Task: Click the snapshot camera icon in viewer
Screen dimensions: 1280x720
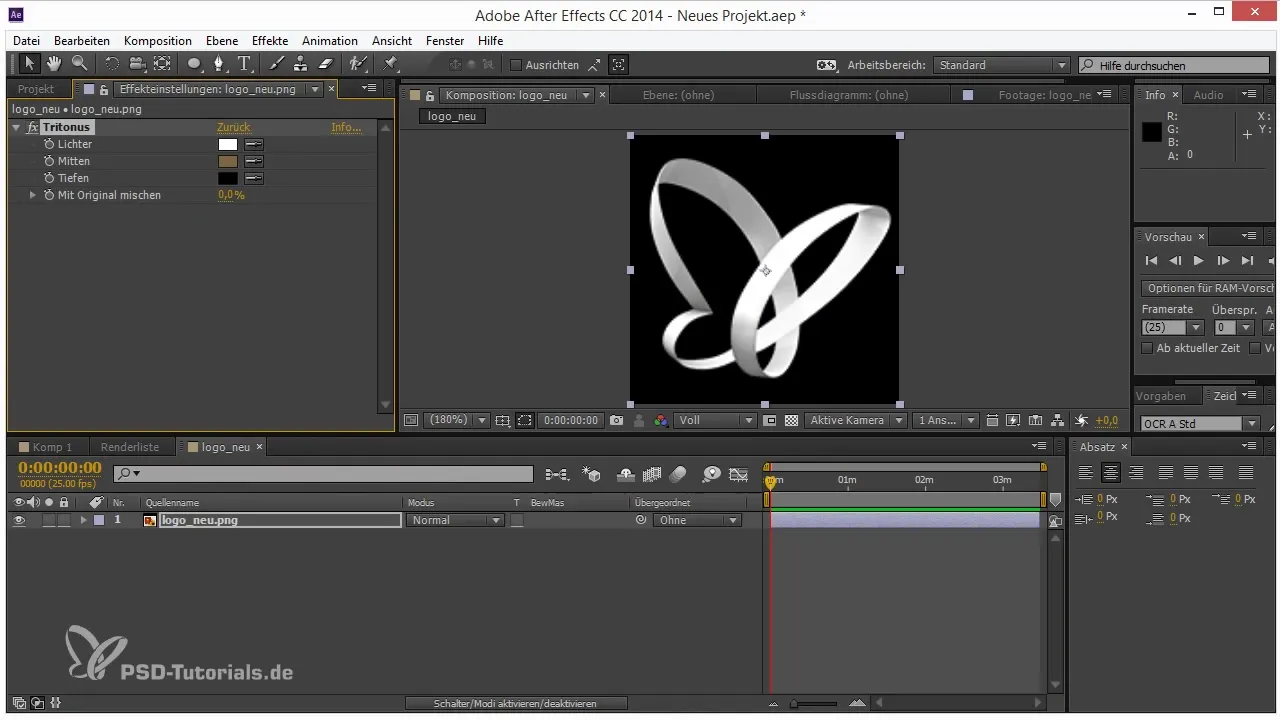Action: tap(617, 421)
